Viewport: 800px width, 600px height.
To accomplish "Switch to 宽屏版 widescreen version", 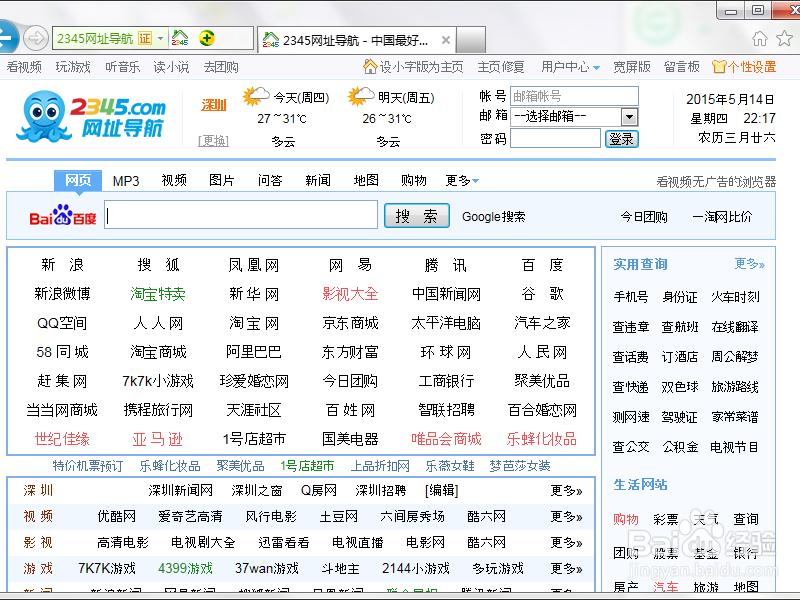I will [x=632, y=67].
